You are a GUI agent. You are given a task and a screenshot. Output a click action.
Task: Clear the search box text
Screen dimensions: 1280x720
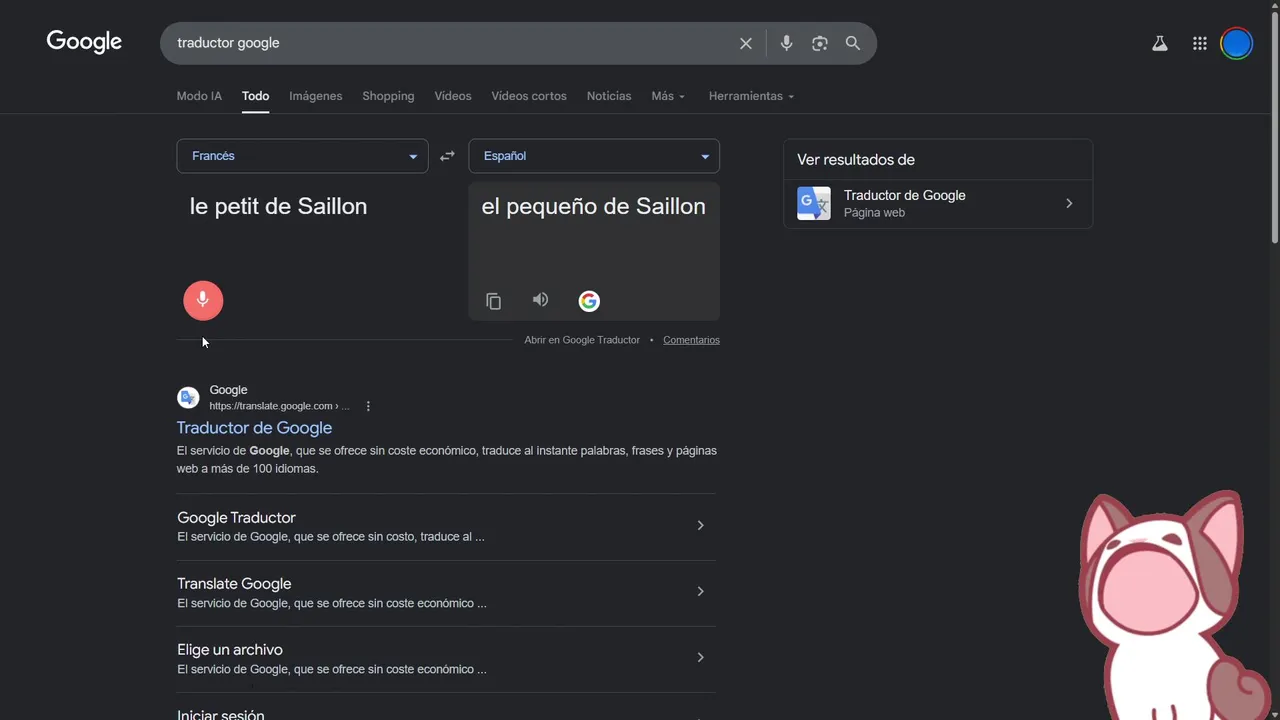pos(745,43)
